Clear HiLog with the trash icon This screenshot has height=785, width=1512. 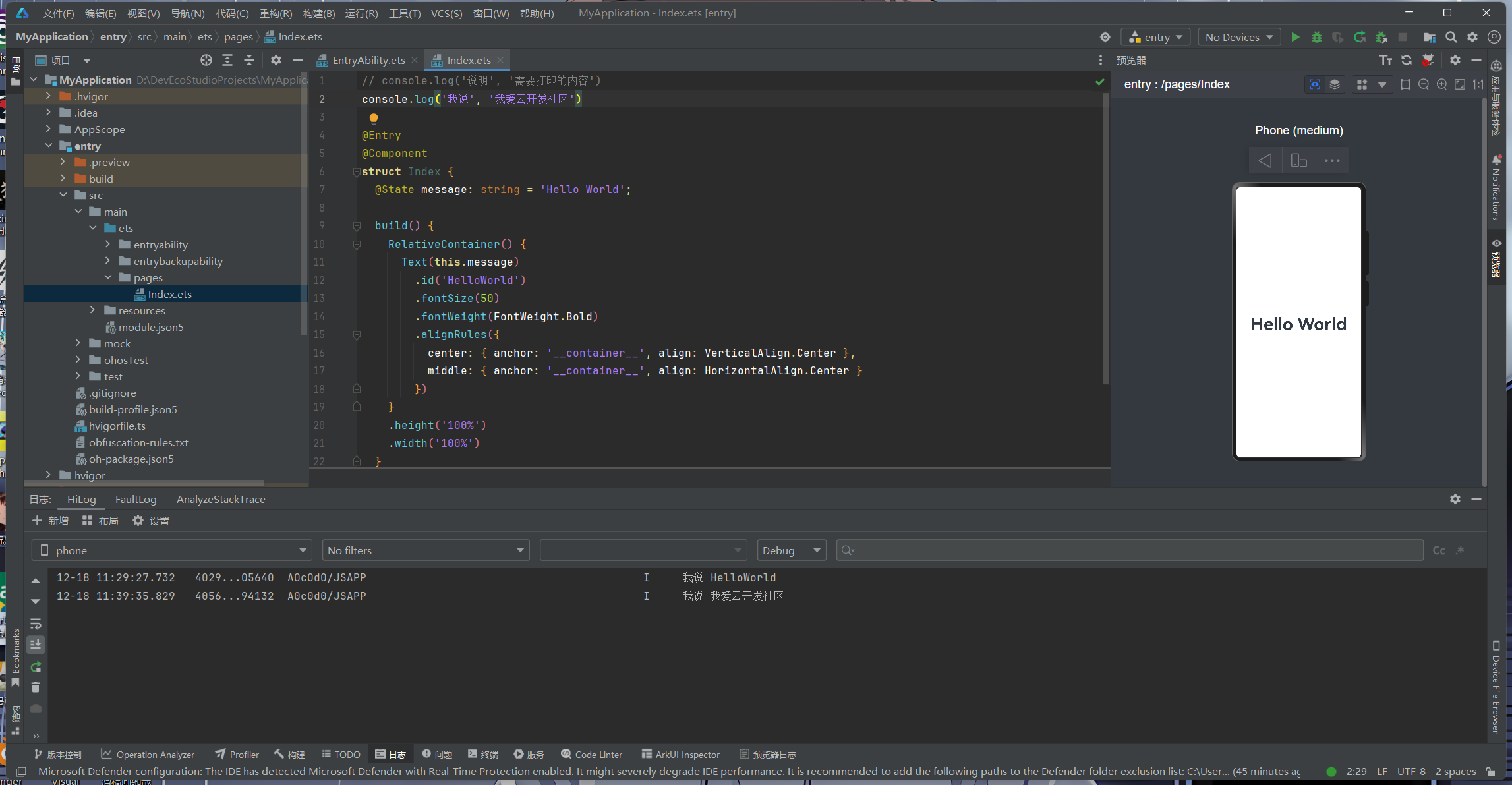click(x=36, y=687)
